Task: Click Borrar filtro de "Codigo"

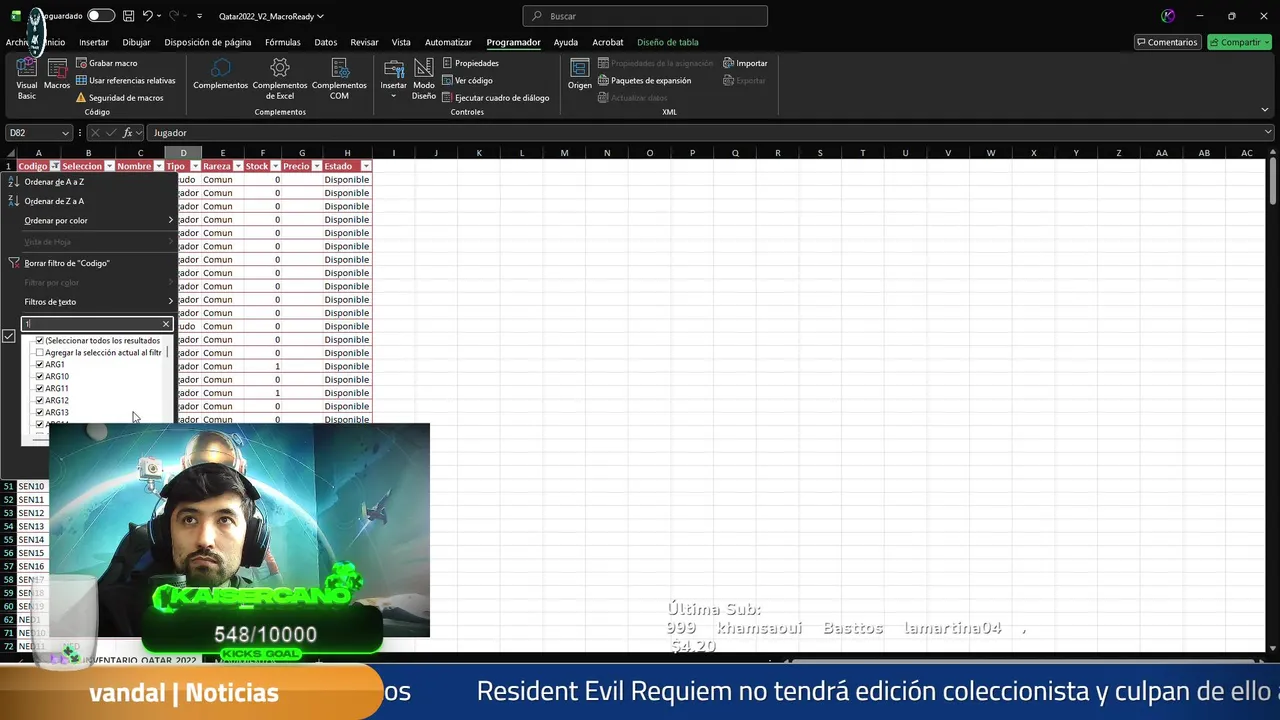Action: click(66, 263)
